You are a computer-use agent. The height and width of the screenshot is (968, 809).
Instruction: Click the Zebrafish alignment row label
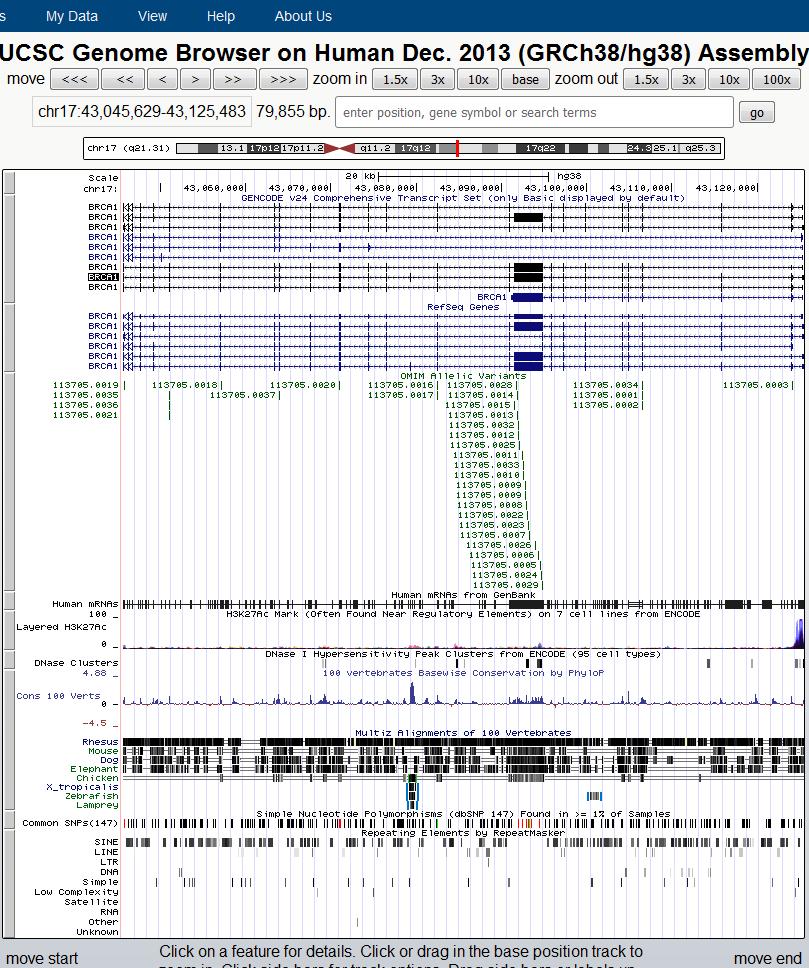click(x=91, y=796)
